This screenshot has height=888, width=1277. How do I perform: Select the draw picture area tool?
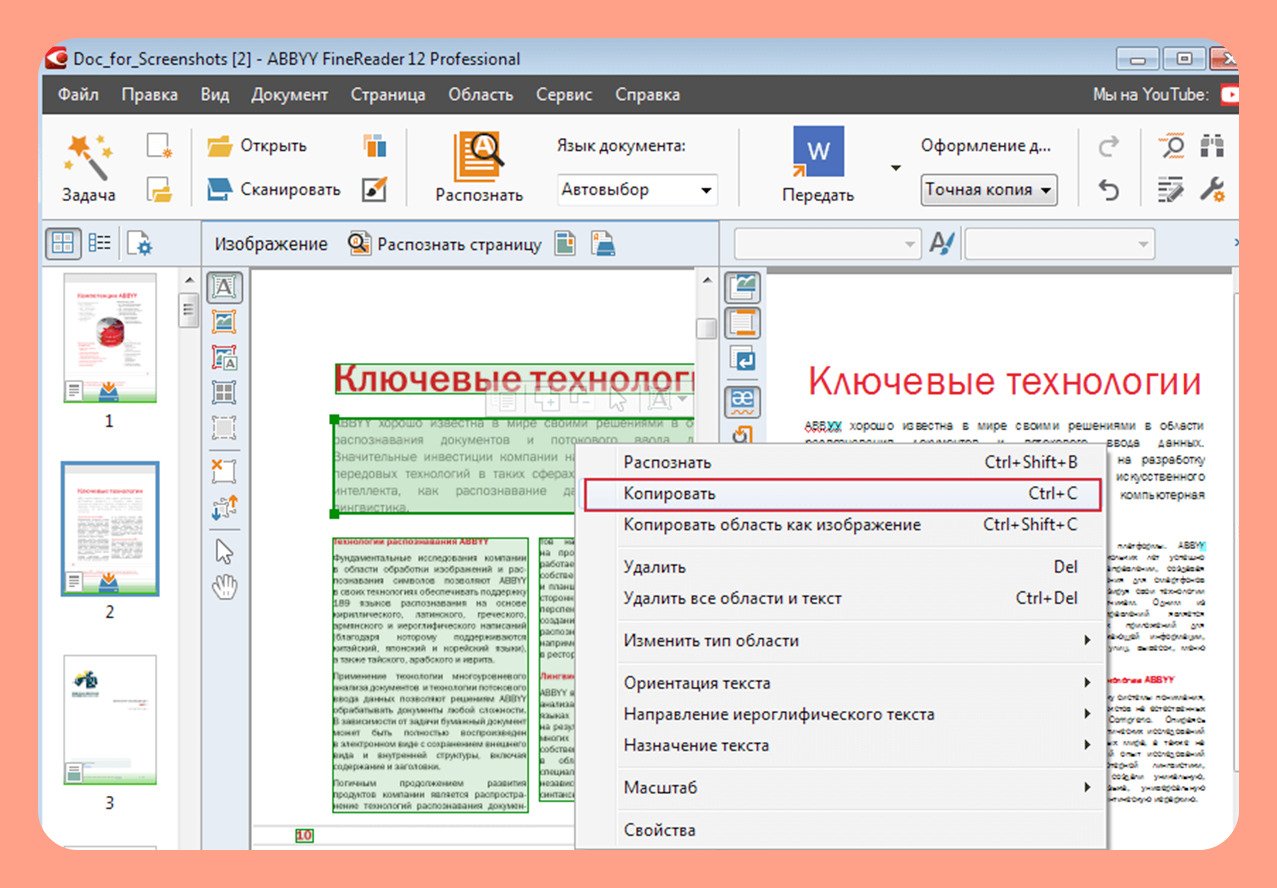(225, 322)
